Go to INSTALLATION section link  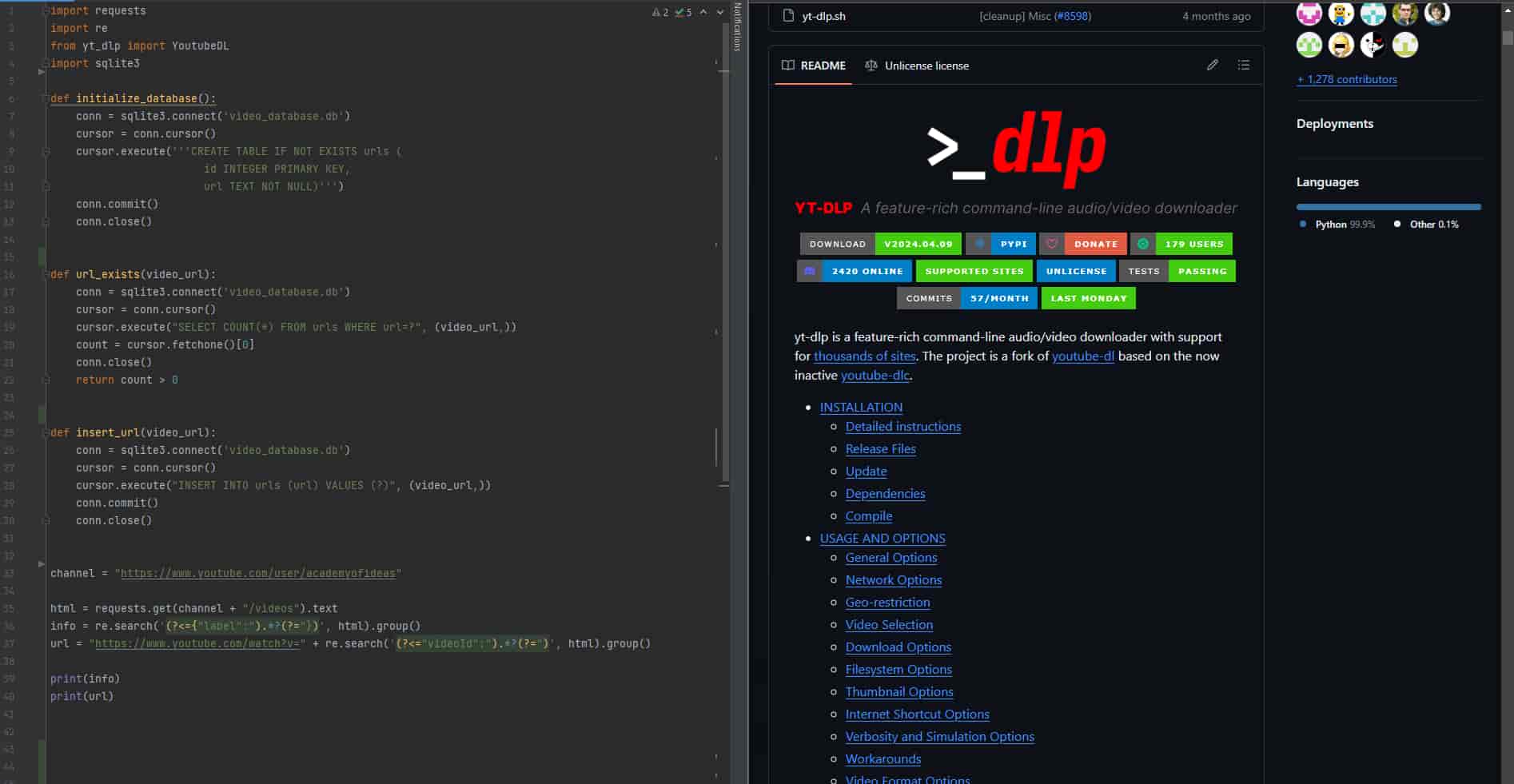tap(861, 408)
